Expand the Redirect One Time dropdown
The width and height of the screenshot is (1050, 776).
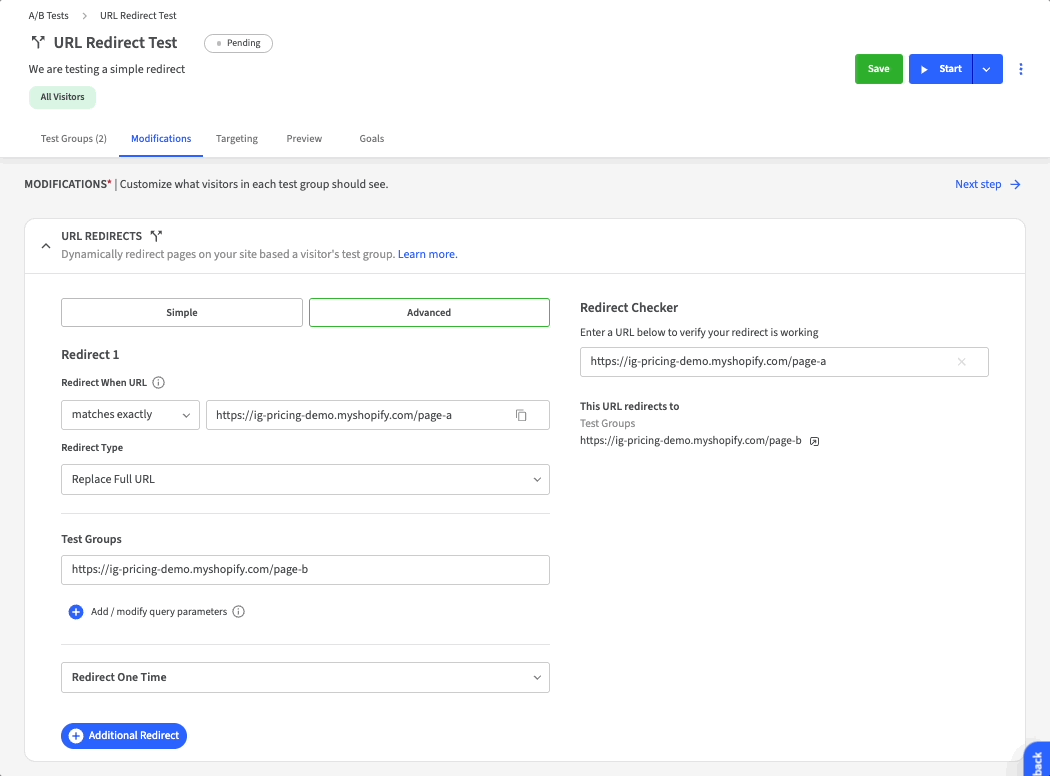[305, 677]
